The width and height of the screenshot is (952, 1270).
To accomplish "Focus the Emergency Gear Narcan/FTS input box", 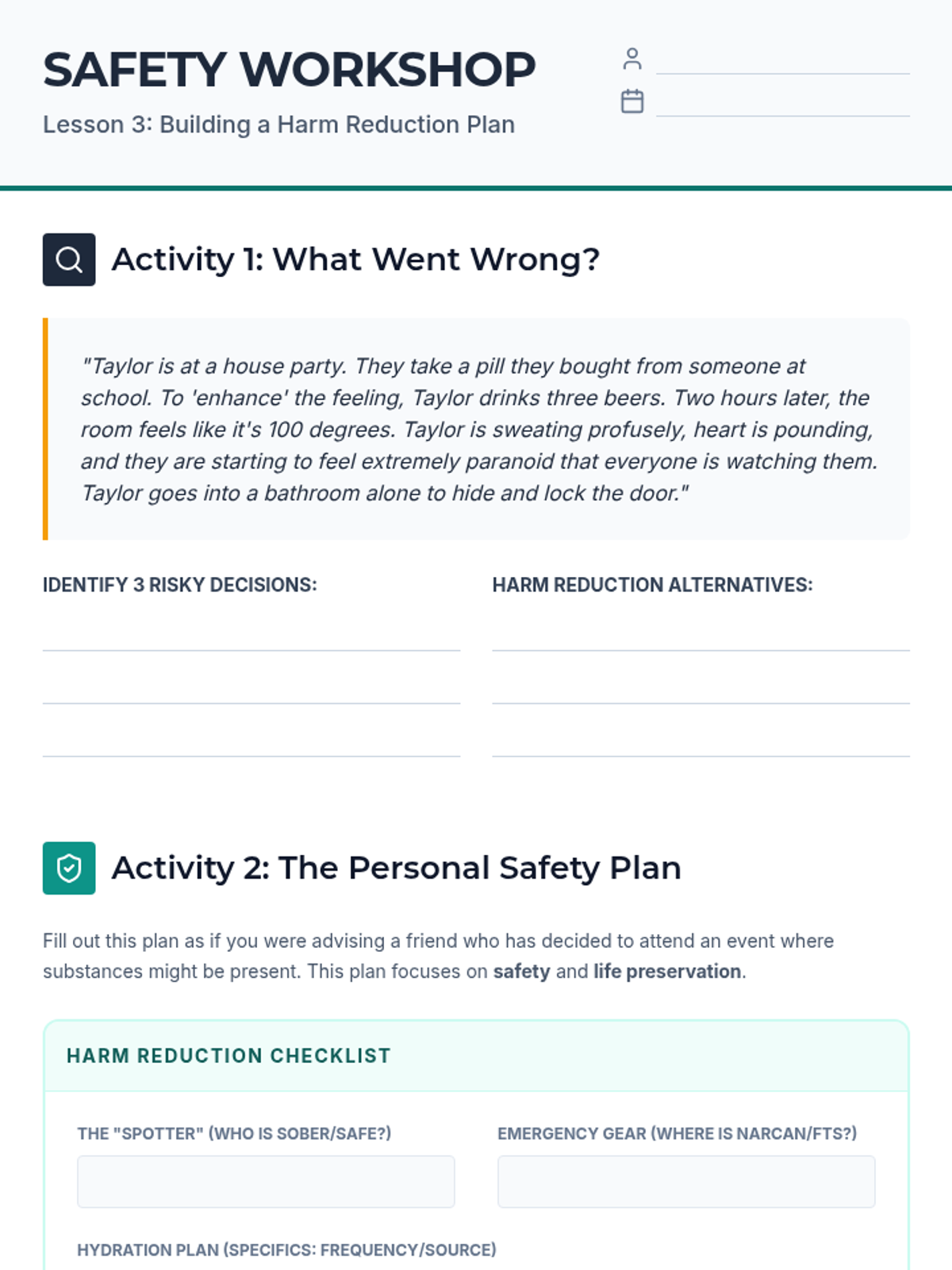I will (686, 1182).
